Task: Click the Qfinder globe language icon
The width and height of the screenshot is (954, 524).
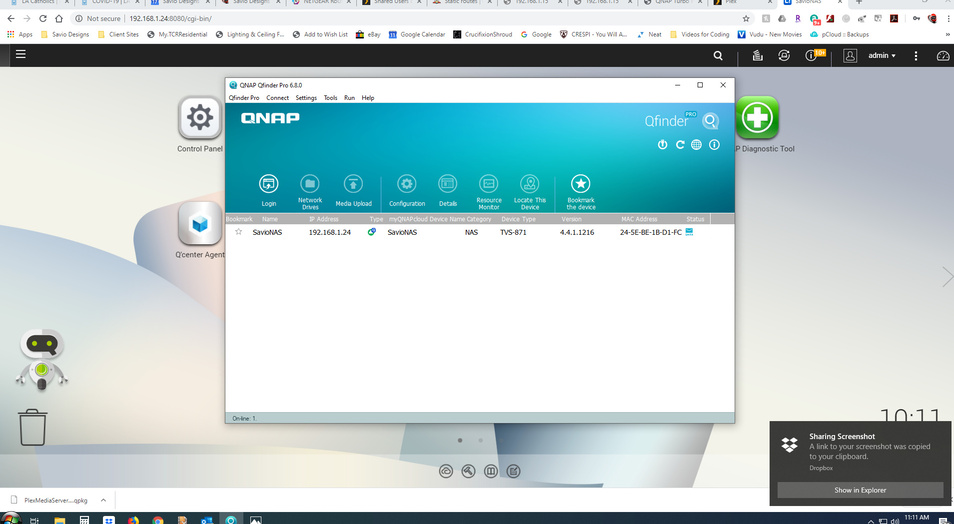Action: pos(697,144)
